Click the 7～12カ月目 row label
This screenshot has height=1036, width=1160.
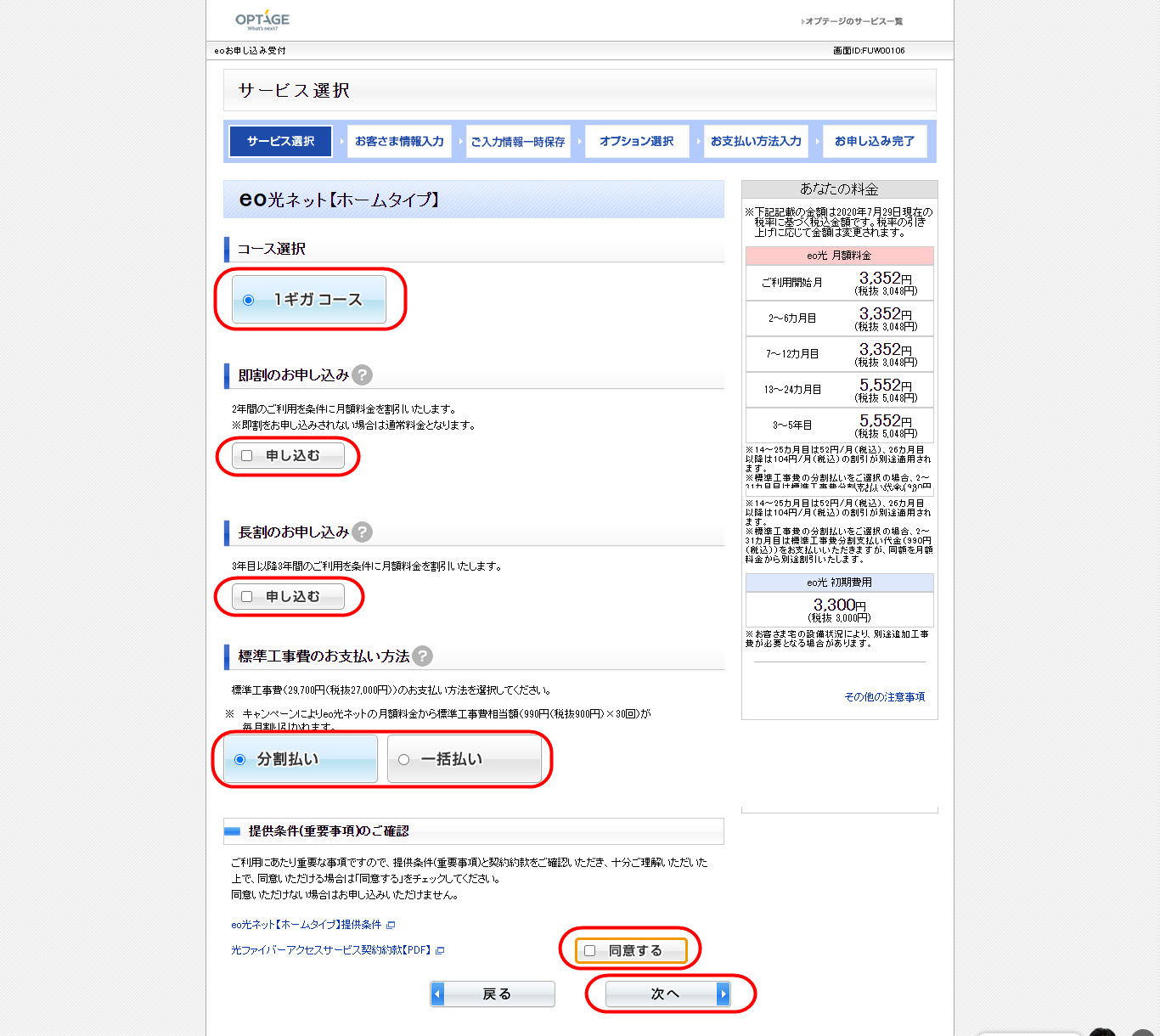click(792, 354)
